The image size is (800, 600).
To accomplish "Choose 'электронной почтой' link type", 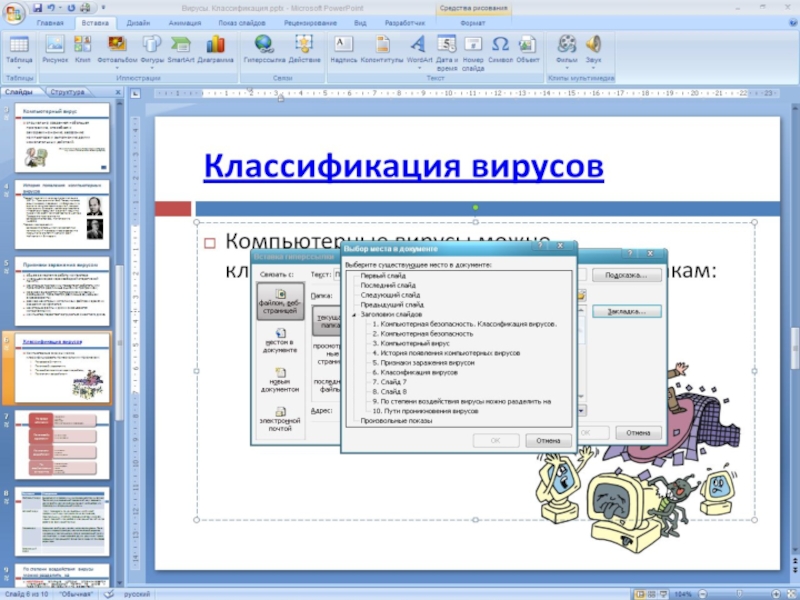I will click(281, 417).
